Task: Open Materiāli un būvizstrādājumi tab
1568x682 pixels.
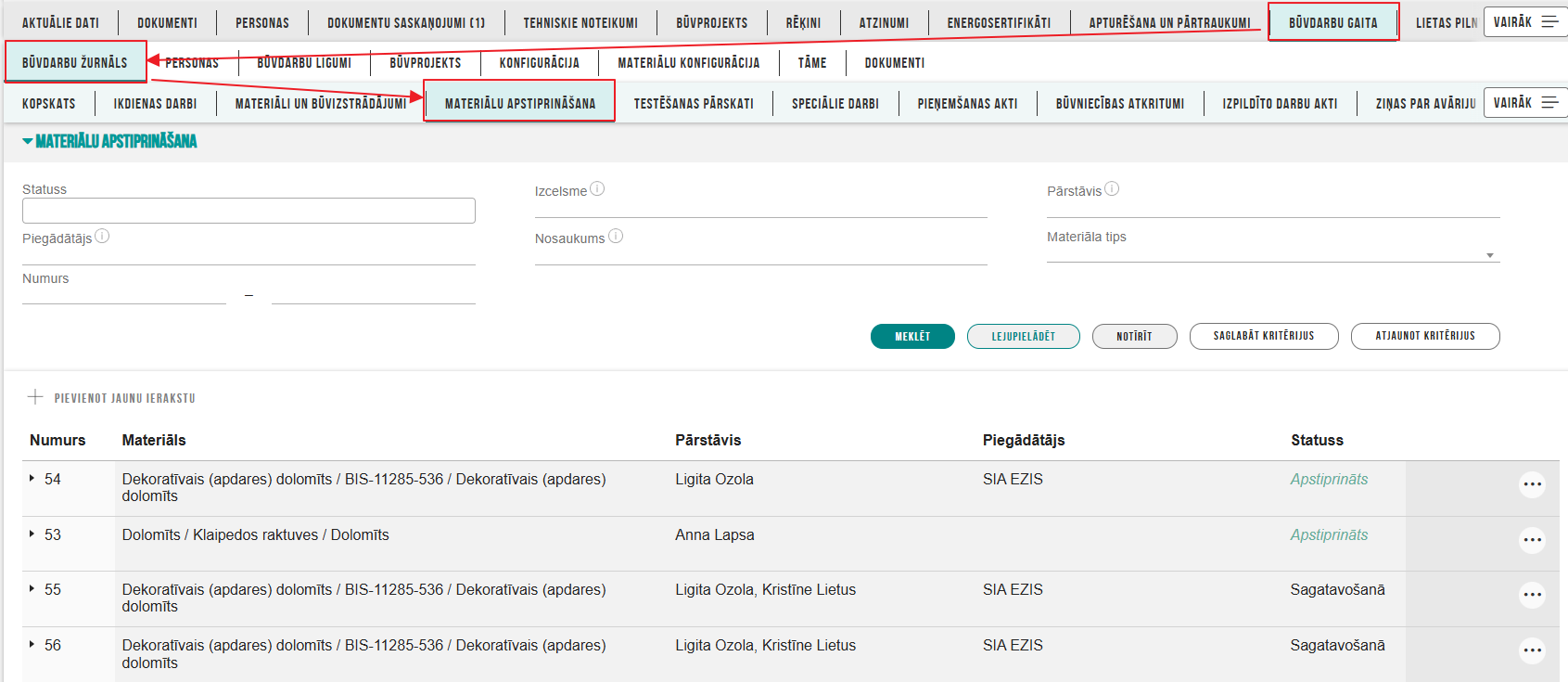Action: click(321, 104)
